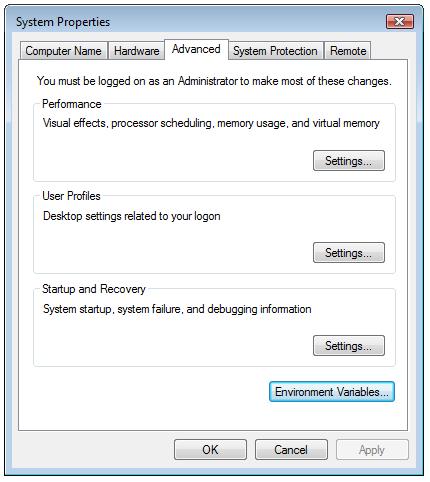The height and width of the screenshot is (482, 430).
Task: Switch to the Computer Name tab
Action: click(63, 51)
